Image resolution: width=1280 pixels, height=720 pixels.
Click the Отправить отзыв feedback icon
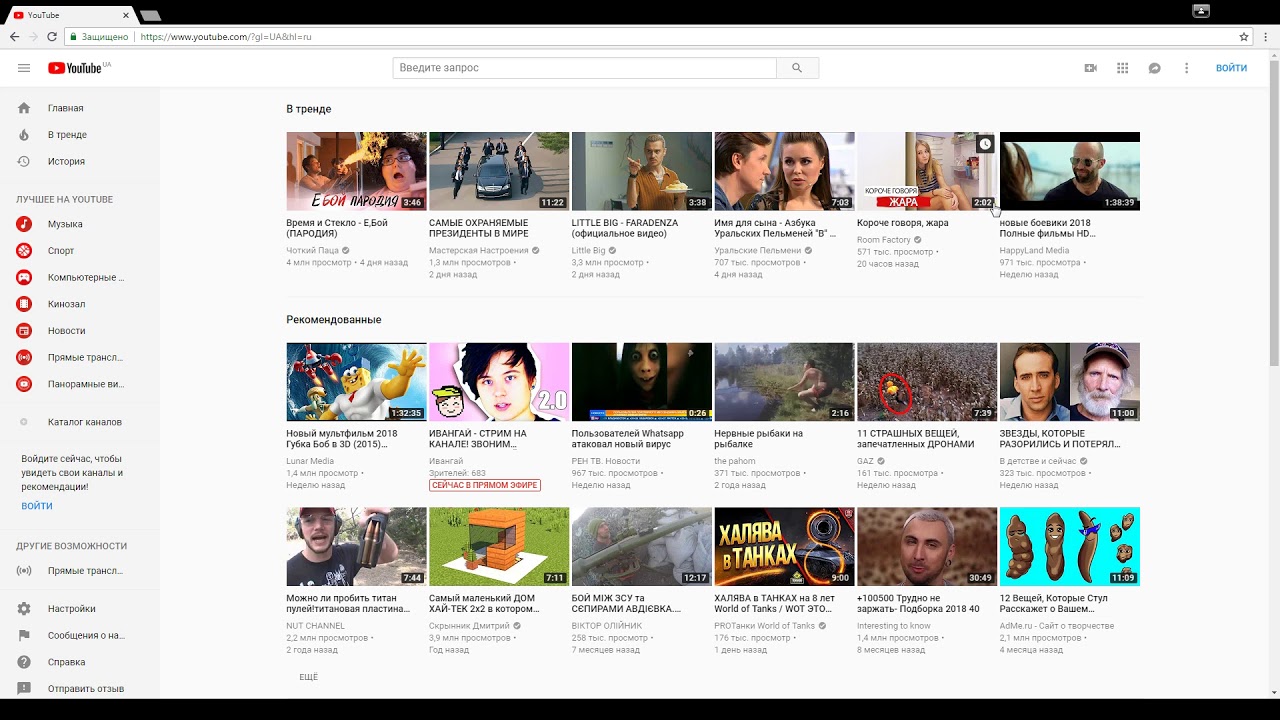coord(24,688)
